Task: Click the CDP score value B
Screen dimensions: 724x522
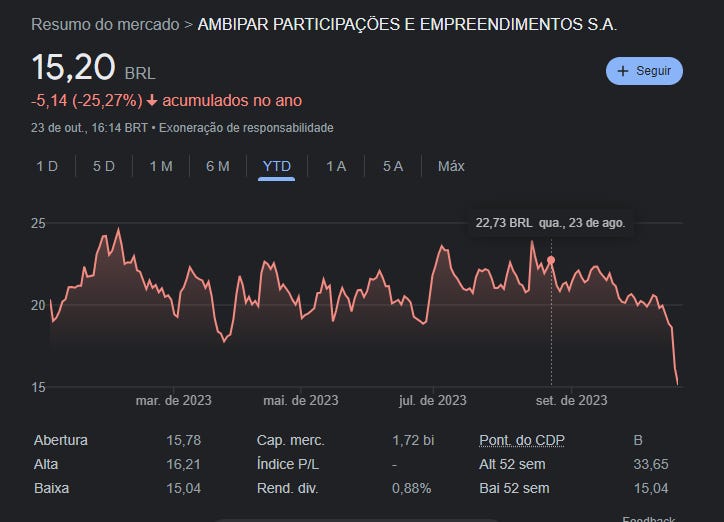Action: [x=638, y=440]
